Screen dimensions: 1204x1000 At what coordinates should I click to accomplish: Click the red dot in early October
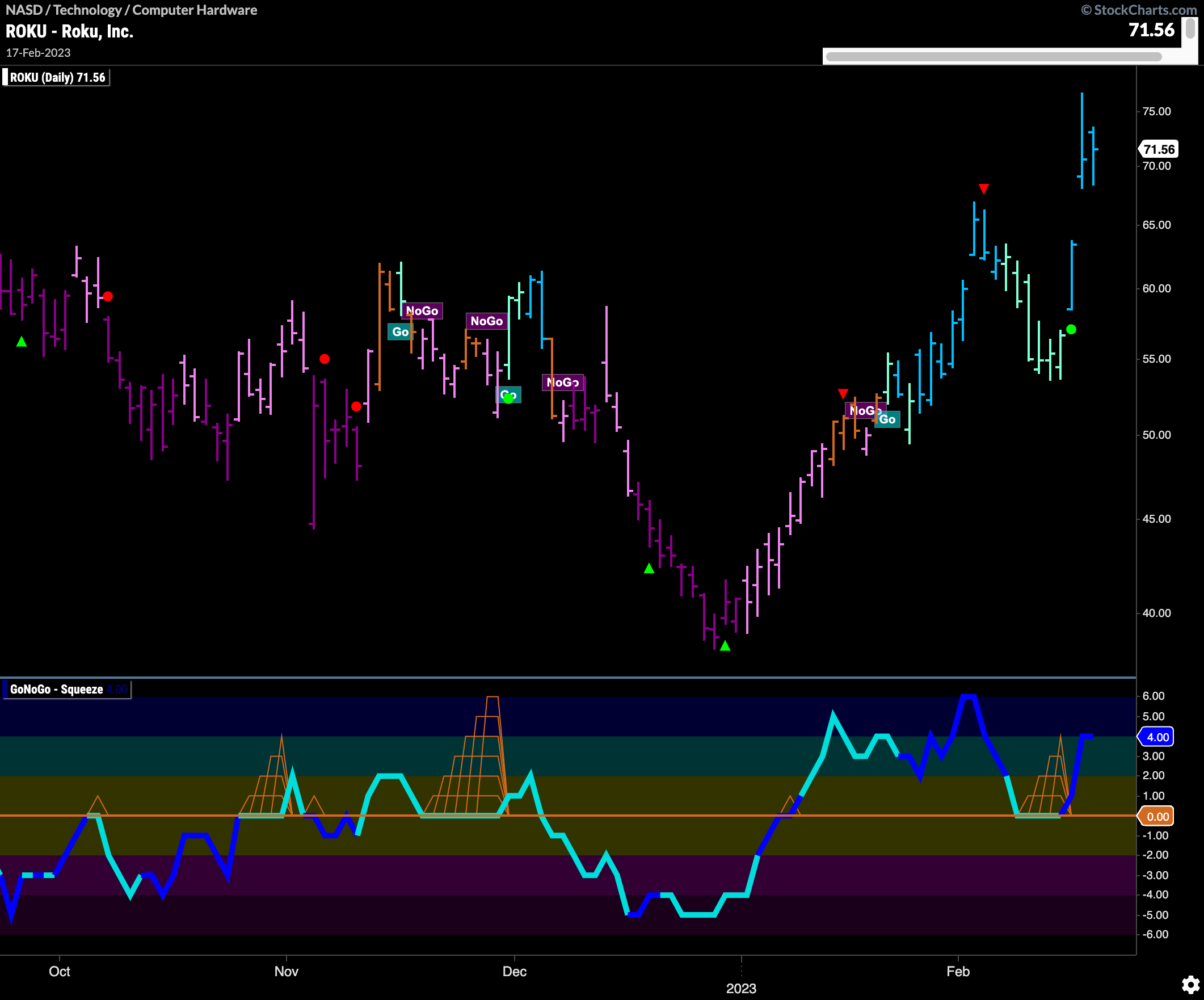[x=108, y=296]
